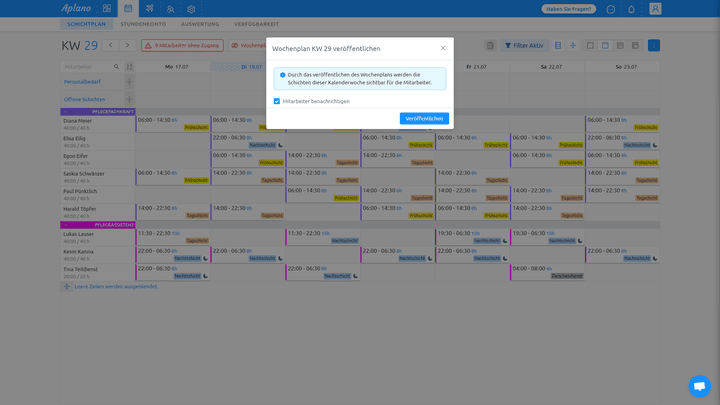Open the user profile icon

click(655, 9)
